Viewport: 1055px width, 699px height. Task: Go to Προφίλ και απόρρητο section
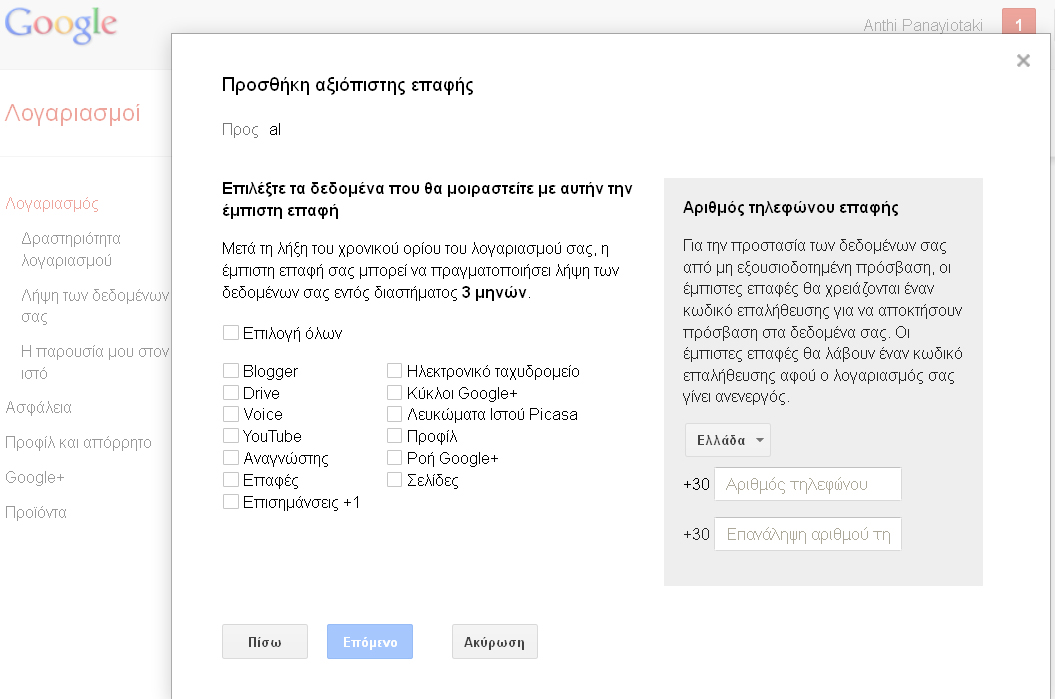[x=78, y=442]
